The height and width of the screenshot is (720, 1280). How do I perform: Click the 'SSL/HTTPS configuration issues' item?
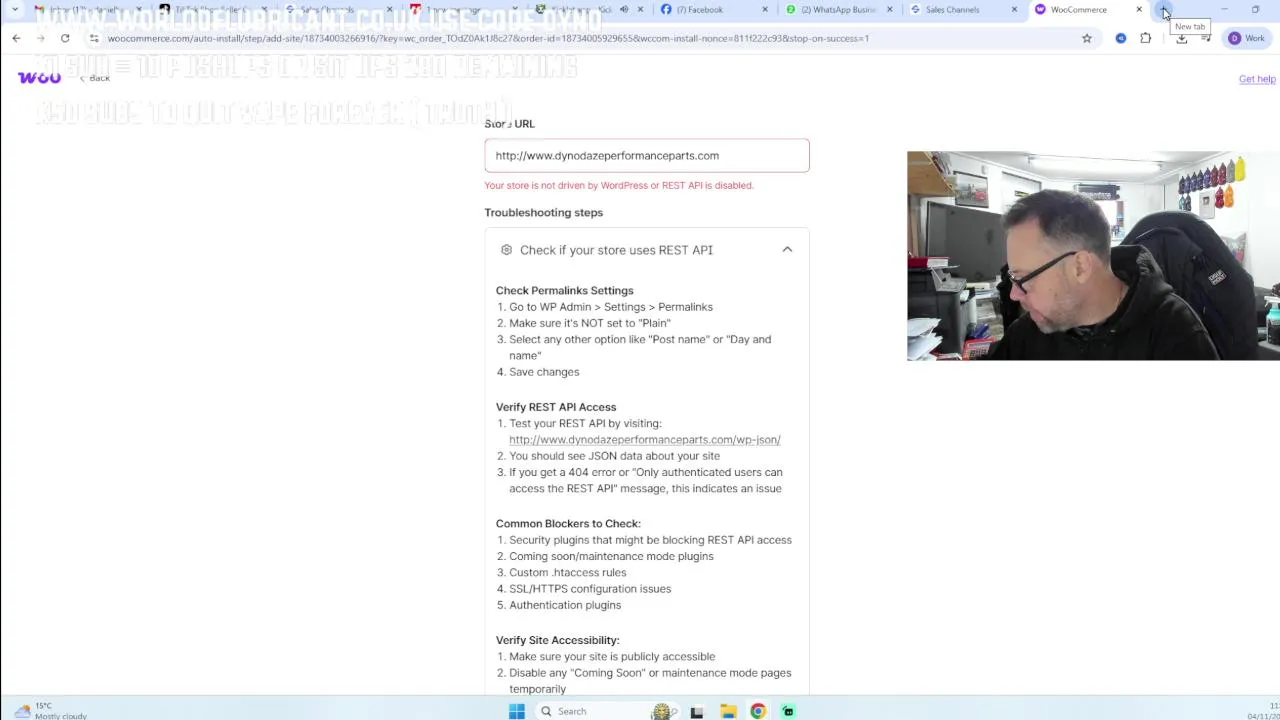tap(590, 589)
